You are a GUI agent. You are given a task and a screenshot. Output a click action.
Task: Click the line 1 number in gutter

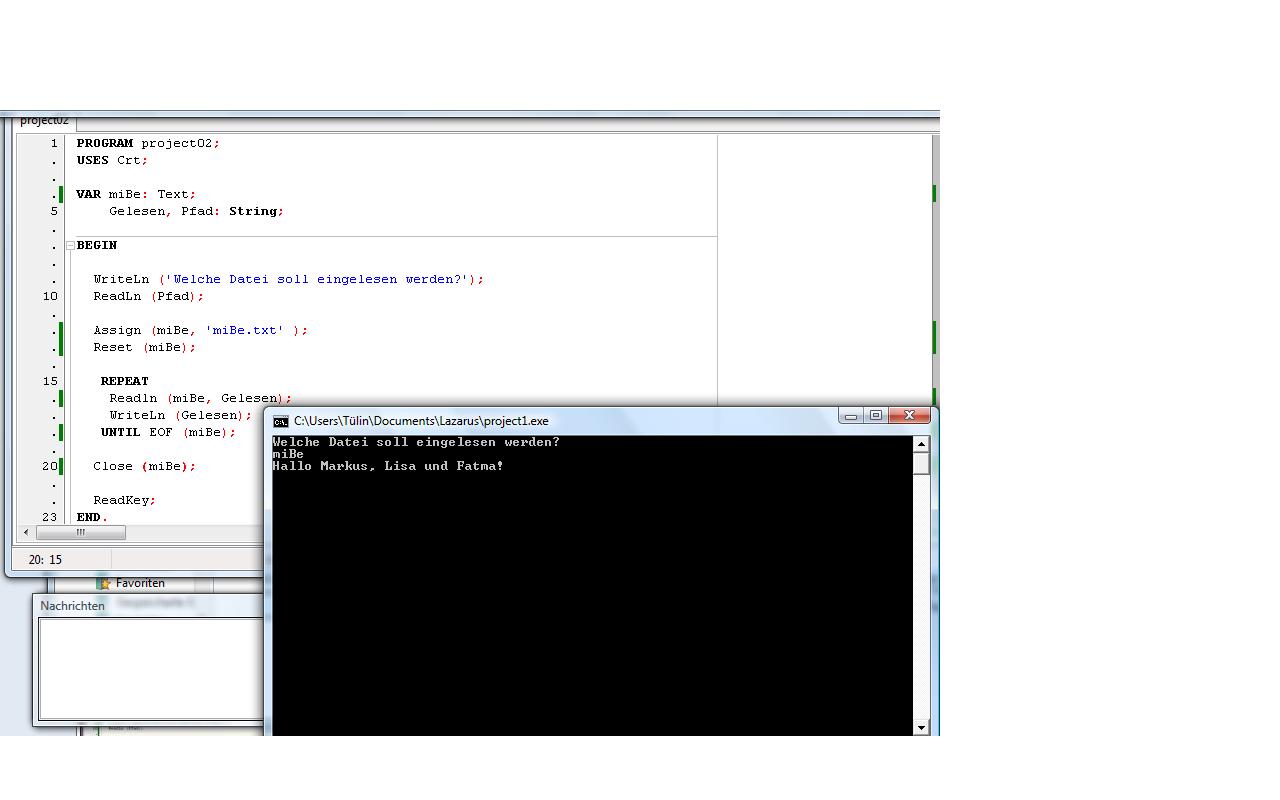54,143
